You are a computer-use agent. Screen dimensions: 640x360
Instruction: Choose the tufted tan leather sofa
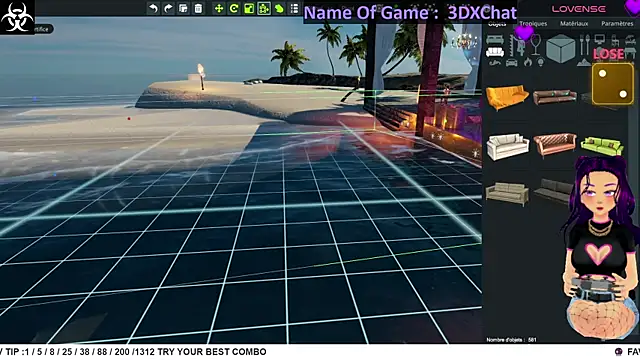tap(555, 144)
